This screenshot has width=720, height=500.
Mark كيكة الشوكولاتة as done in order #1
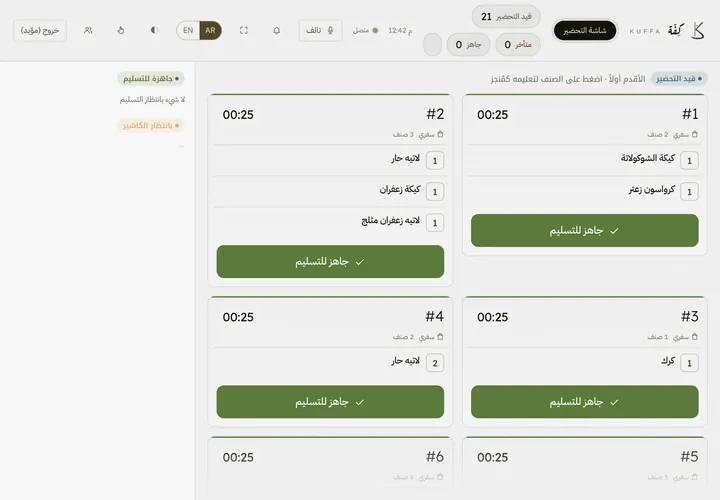point(583,160)
